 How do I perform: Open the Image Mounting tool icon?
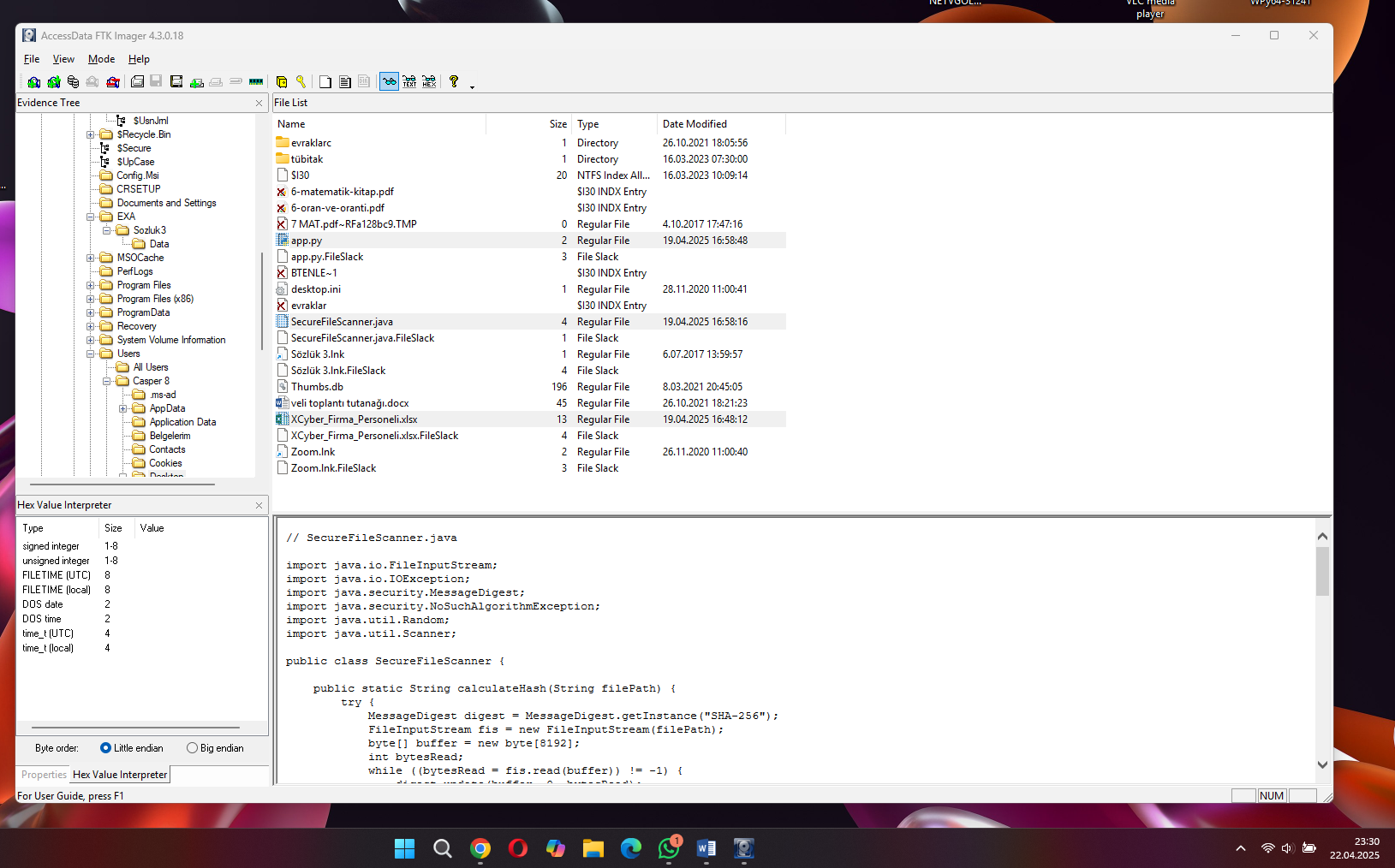coord(73,82)
